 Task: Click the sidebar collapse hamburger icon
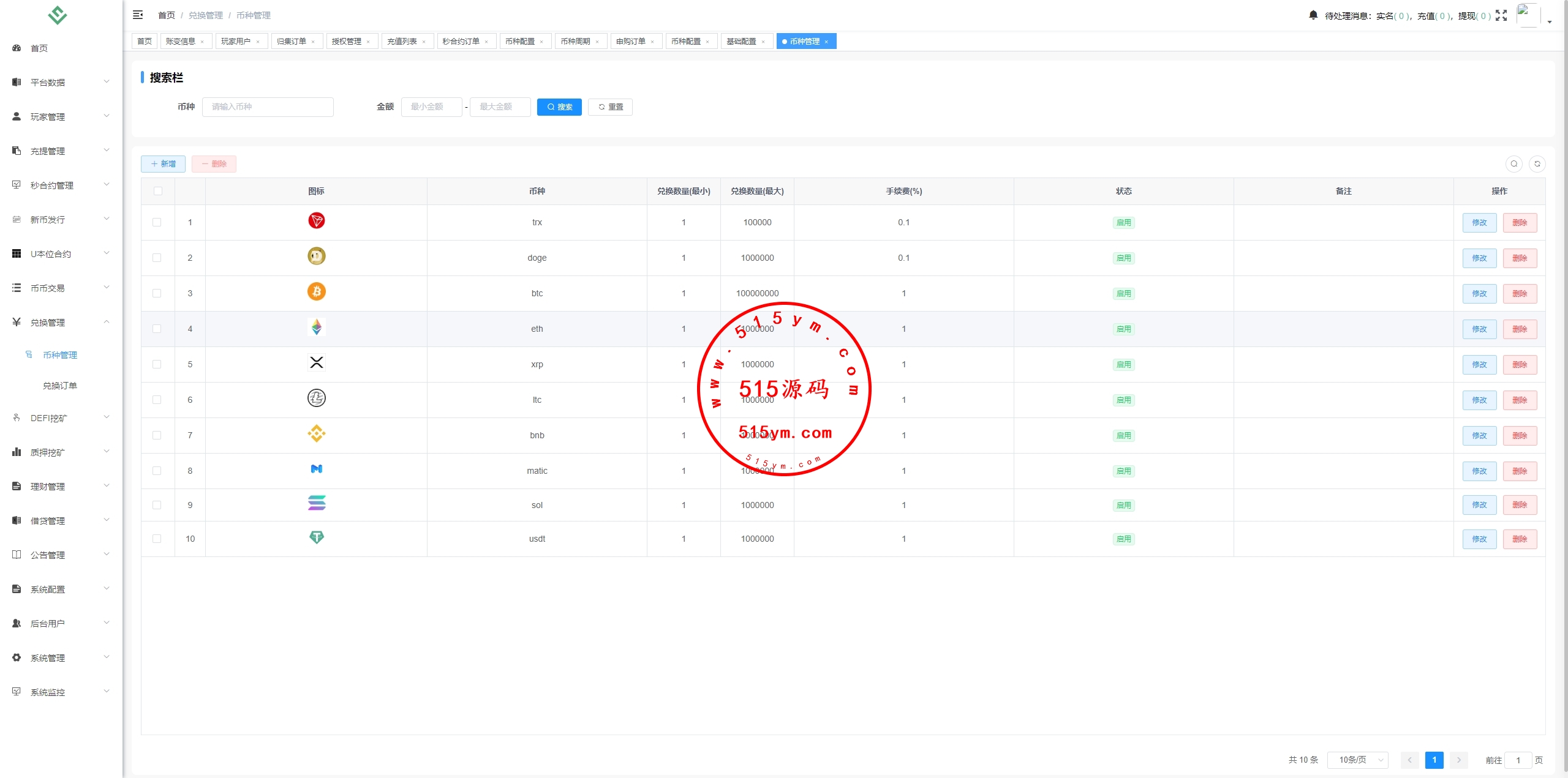point(138,15)
